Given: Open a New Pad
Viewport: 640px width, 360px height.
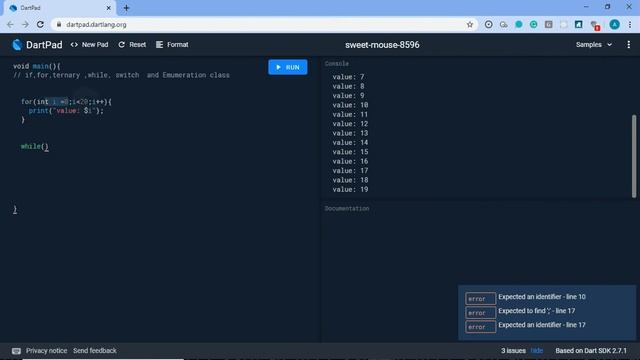Looking at the screenshot, I should click(89, 44).
